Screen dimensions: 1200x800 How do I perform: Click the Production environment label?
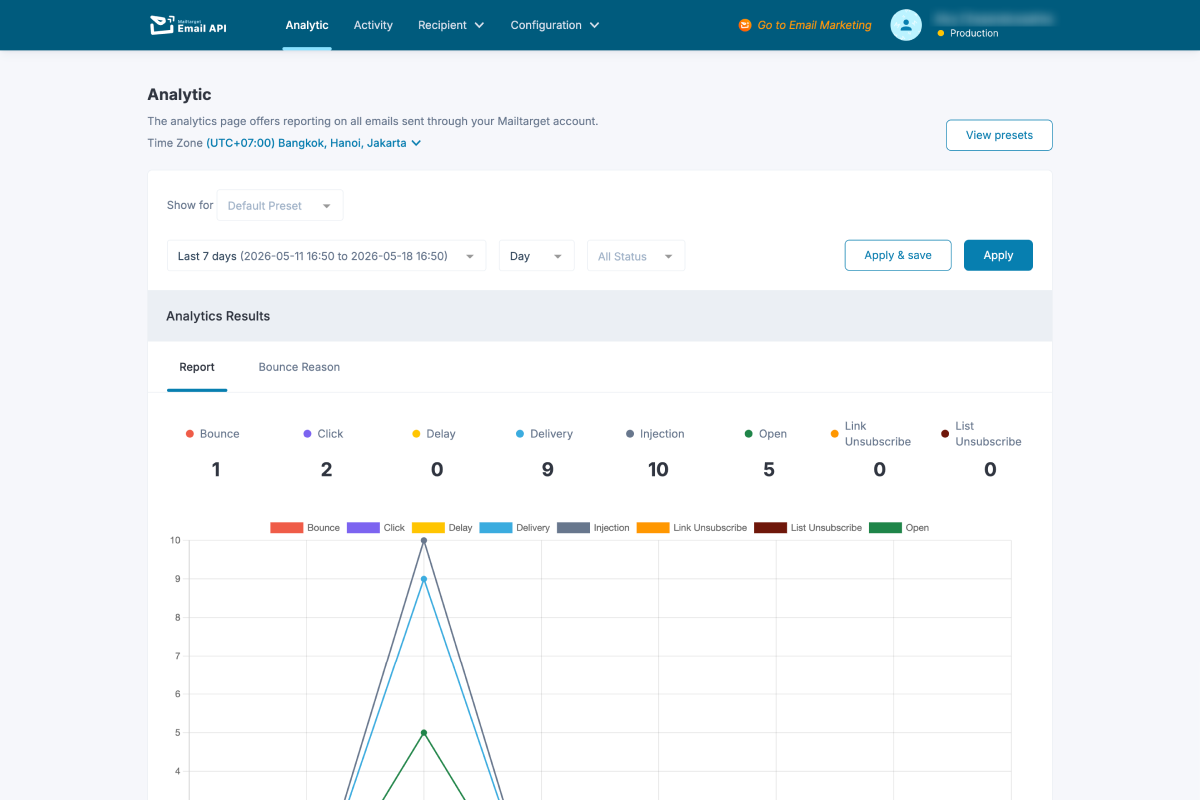click(974, 33)
